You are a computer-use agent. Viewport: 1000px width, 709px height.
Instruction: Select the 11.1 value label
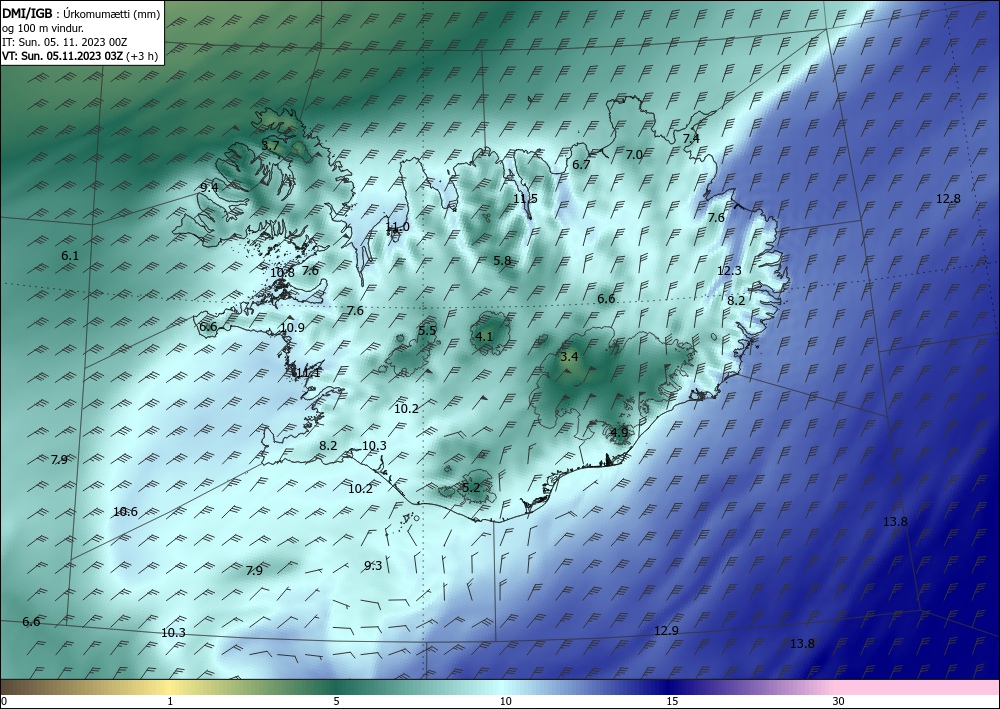pos(308,373)
